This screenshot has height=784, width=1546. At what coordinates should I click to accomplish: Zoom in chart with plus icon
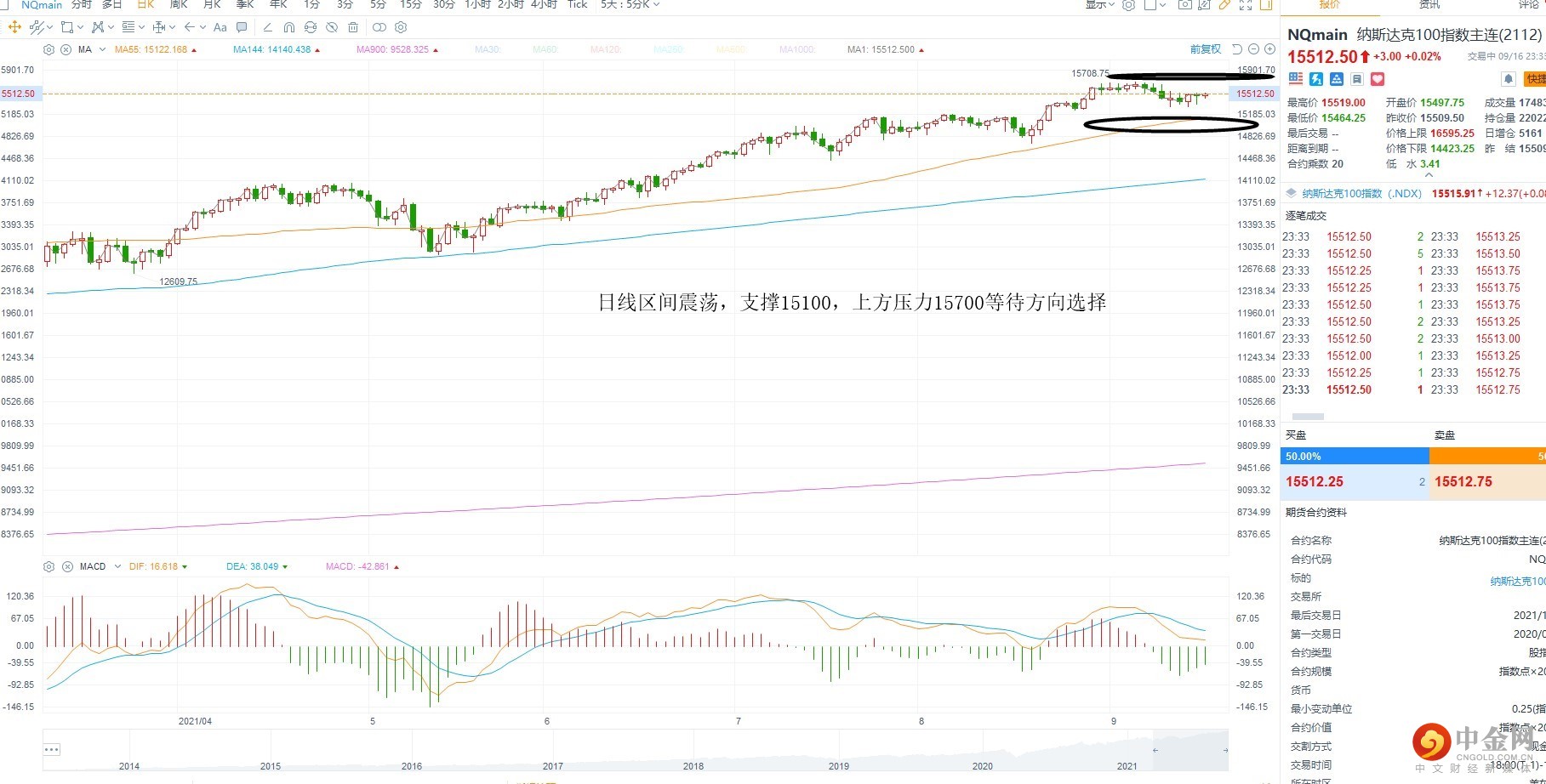pyautogui.click(x=1269, y=49)
